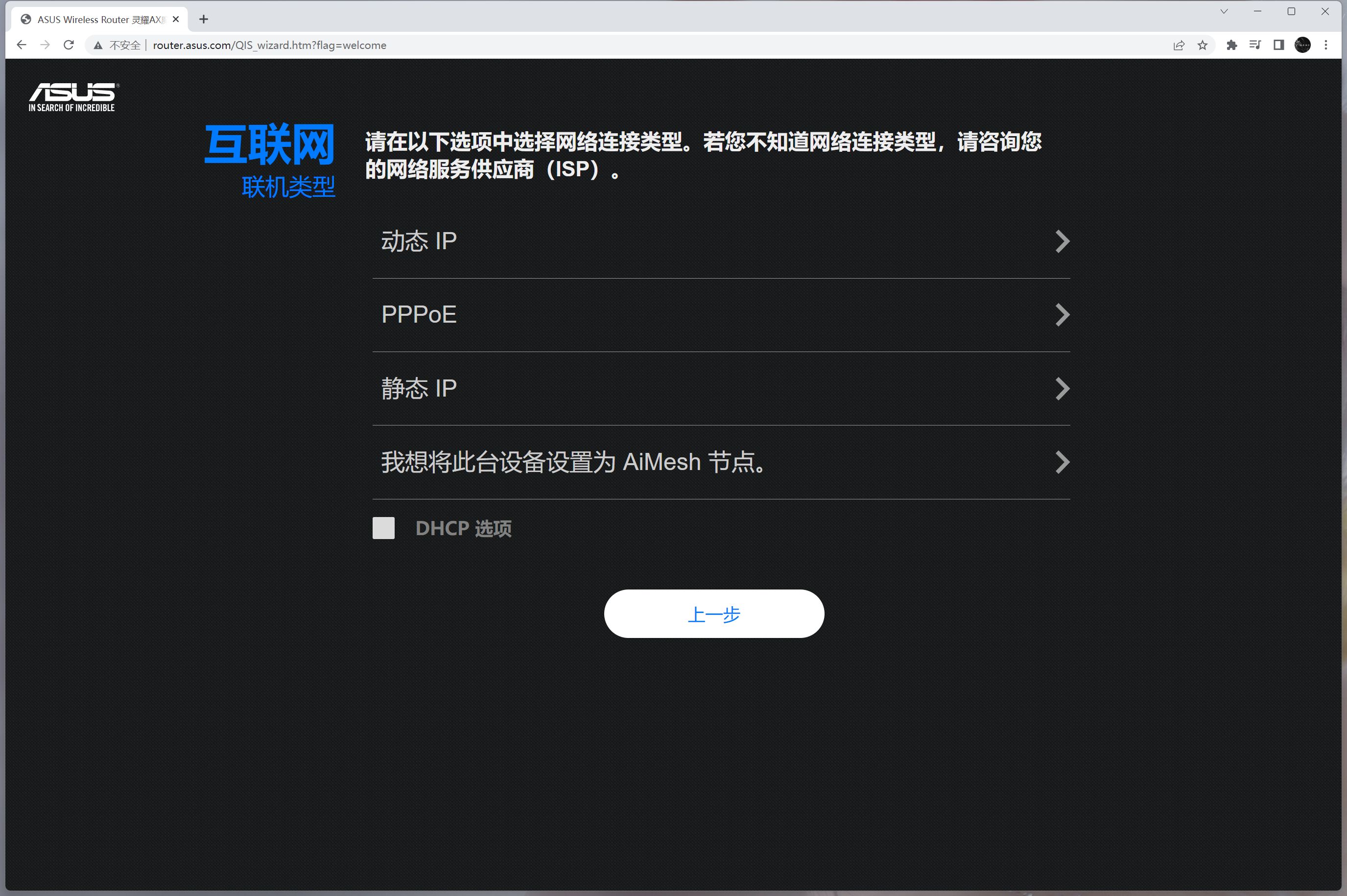This screenshot has height=896, width=1347.
Task: Click the chevron on the AiMesh row
Action: point(1063,462)
